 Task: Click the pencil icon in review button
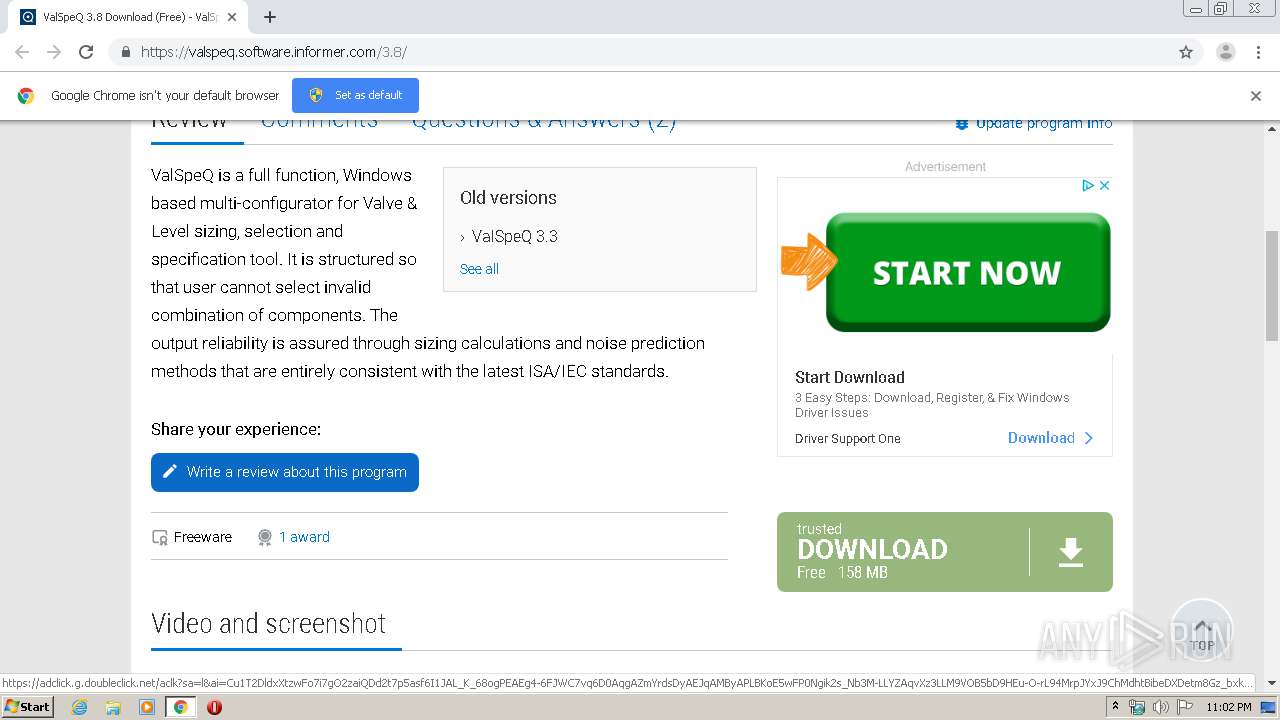[x=170, y=472]
